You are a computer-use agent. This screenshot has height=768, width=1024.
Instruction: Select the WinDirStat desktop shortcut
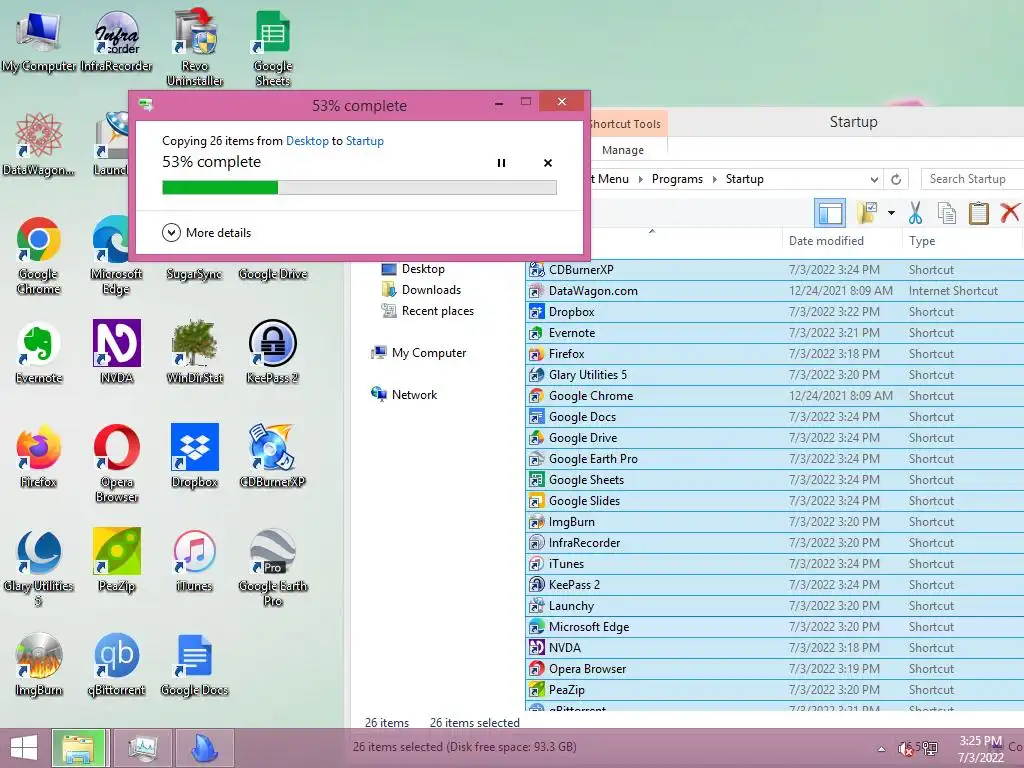(x=195, y=353)
